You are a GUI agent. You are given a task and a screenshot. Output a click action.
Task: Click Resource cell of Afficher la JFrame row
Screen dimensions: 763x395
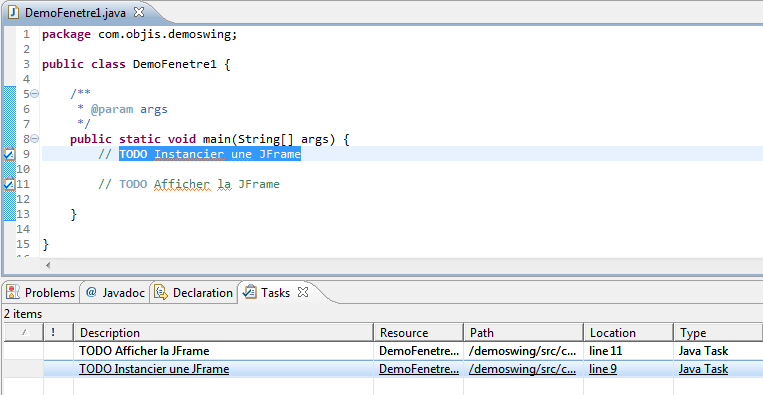(x=419, y=351)
